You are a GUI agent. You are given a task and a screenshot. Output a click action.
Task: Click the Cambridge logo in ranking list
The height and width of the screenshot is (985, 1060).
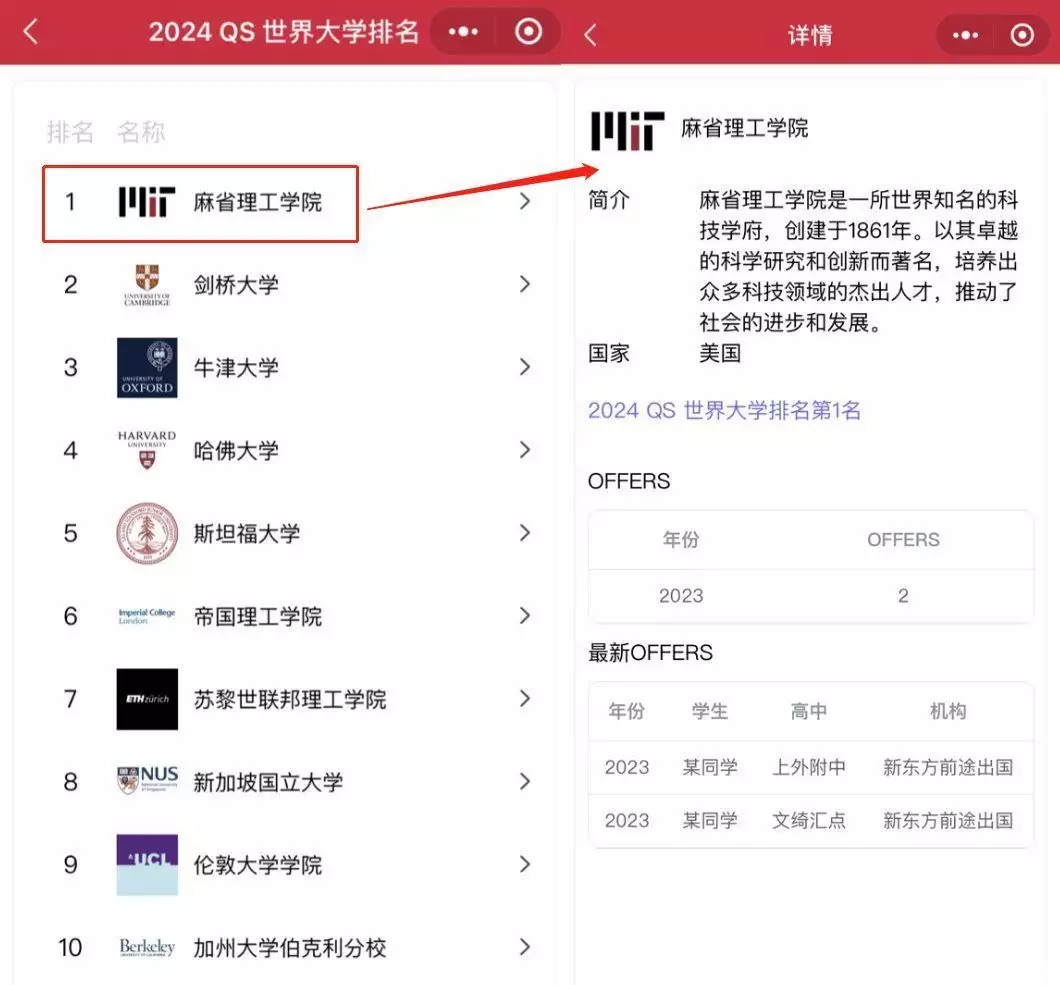pos(147,285)
